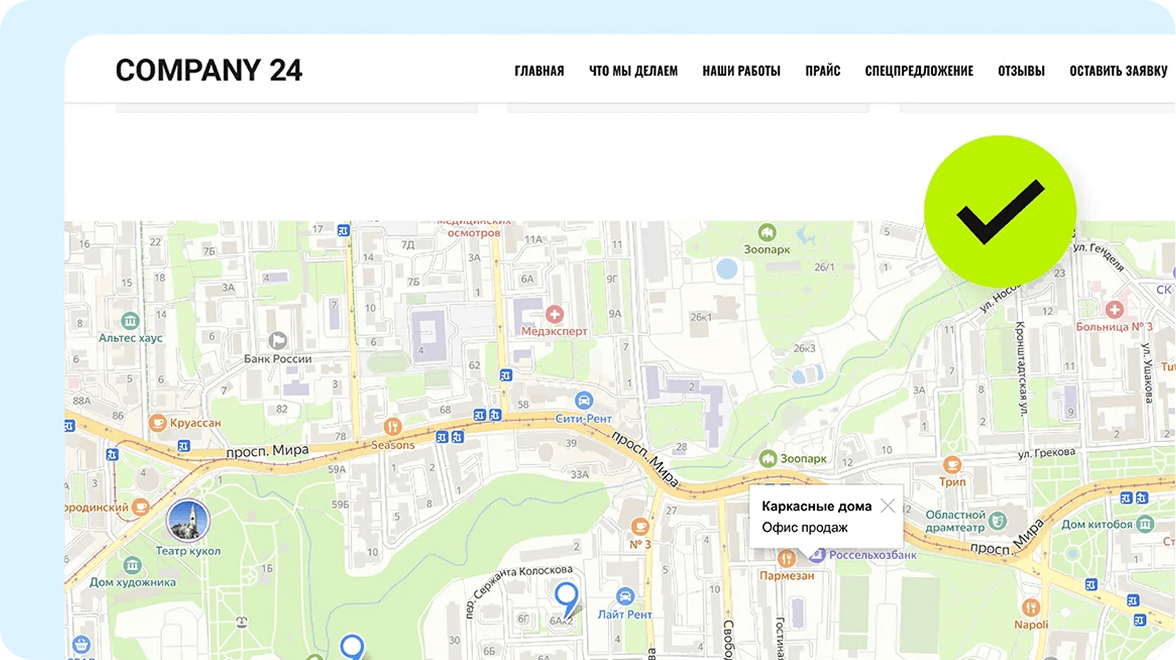The height and width of the screenshot is (660, 1176).
Task: Select the Альтес хаус museum icon
Action: coord(130,321)
